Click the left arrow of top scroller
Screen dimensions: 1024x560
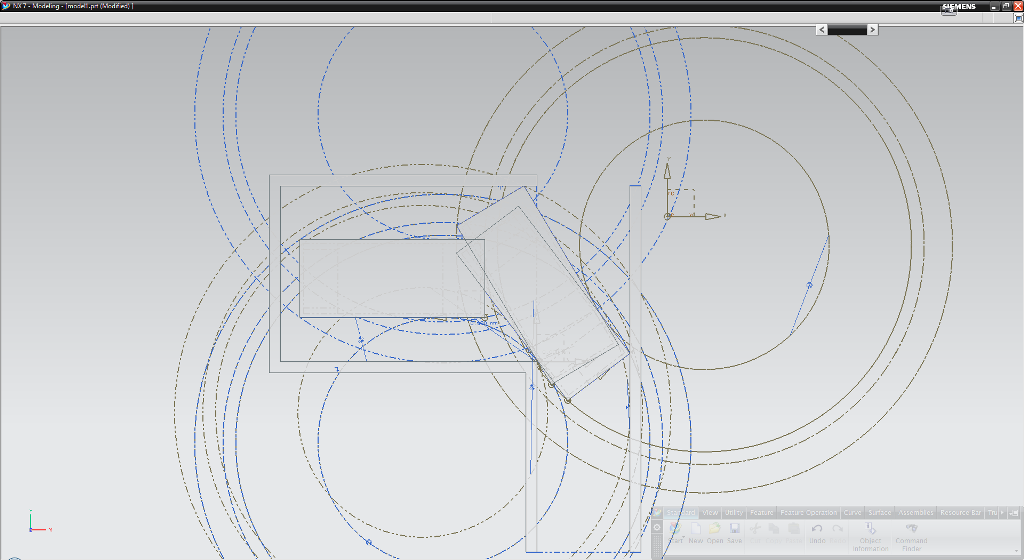(x=822, y=30)
